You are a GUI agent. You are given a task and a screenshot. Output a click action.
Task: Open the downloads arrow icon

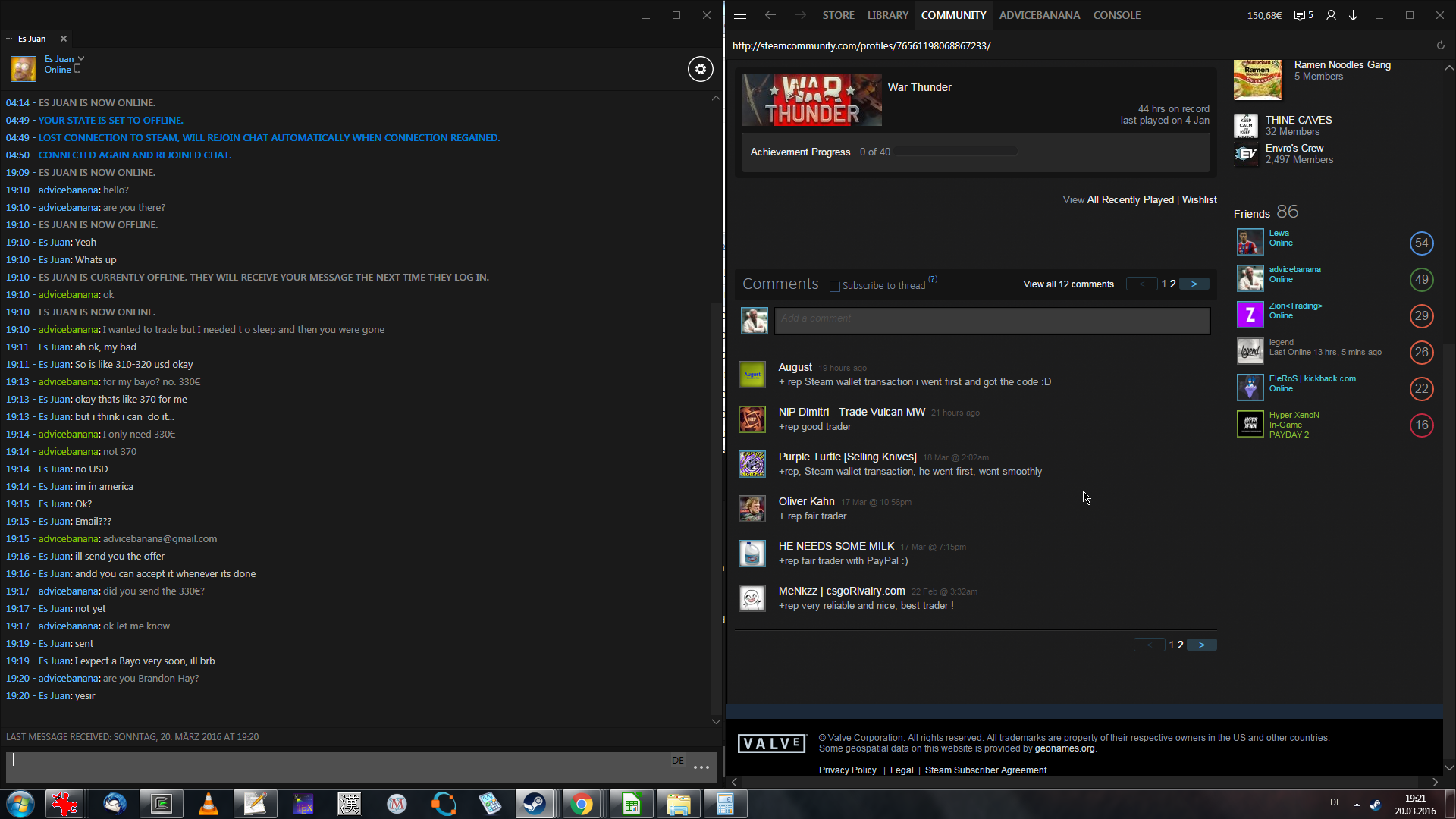point(1353,15)
